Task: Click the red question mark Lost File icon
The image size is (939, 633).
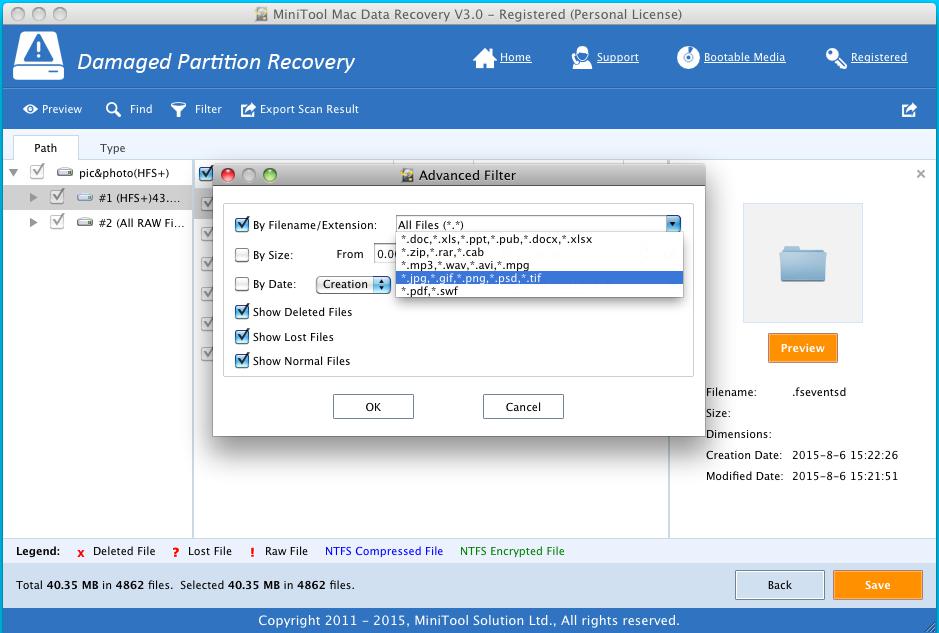Action: coord(175,552)
